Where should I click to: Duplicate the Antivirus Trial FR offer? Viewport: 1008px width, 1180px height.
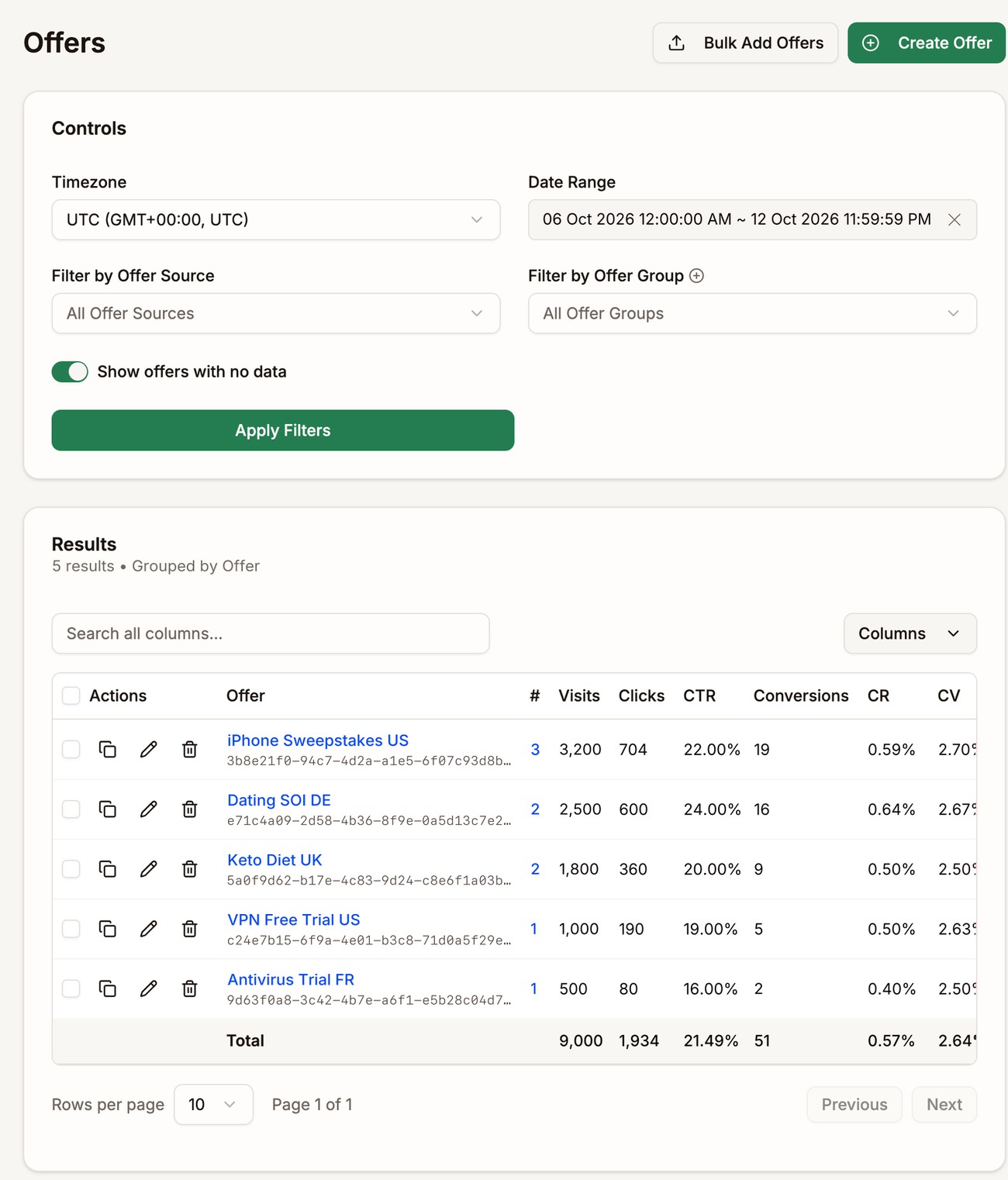pos(108,988)
